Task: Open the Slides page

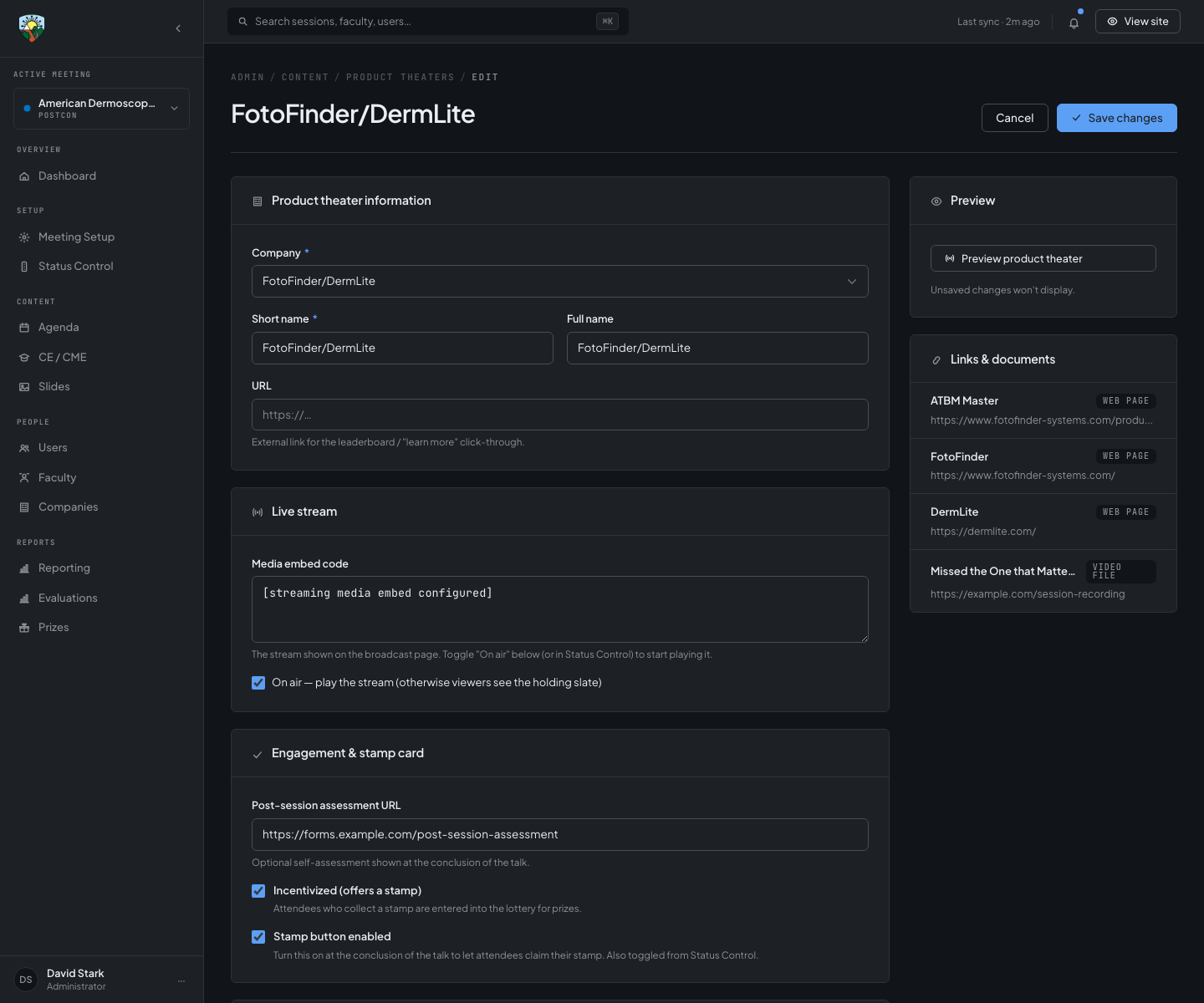Action: coord(101,387)
